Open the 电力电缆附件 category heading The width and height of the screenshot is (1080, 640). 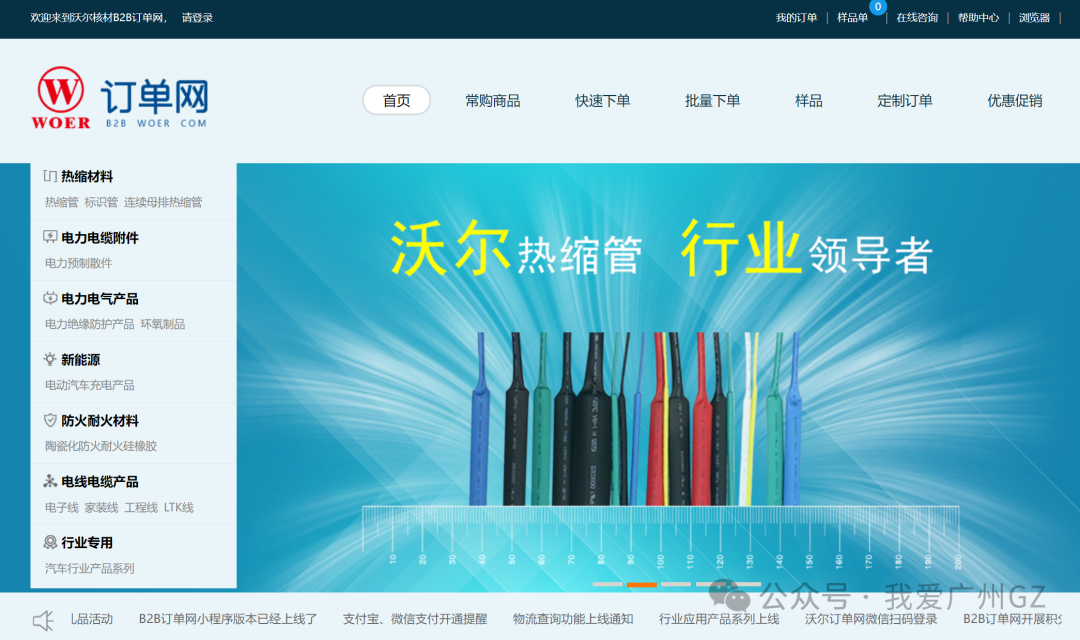click(x=100, y=238)
